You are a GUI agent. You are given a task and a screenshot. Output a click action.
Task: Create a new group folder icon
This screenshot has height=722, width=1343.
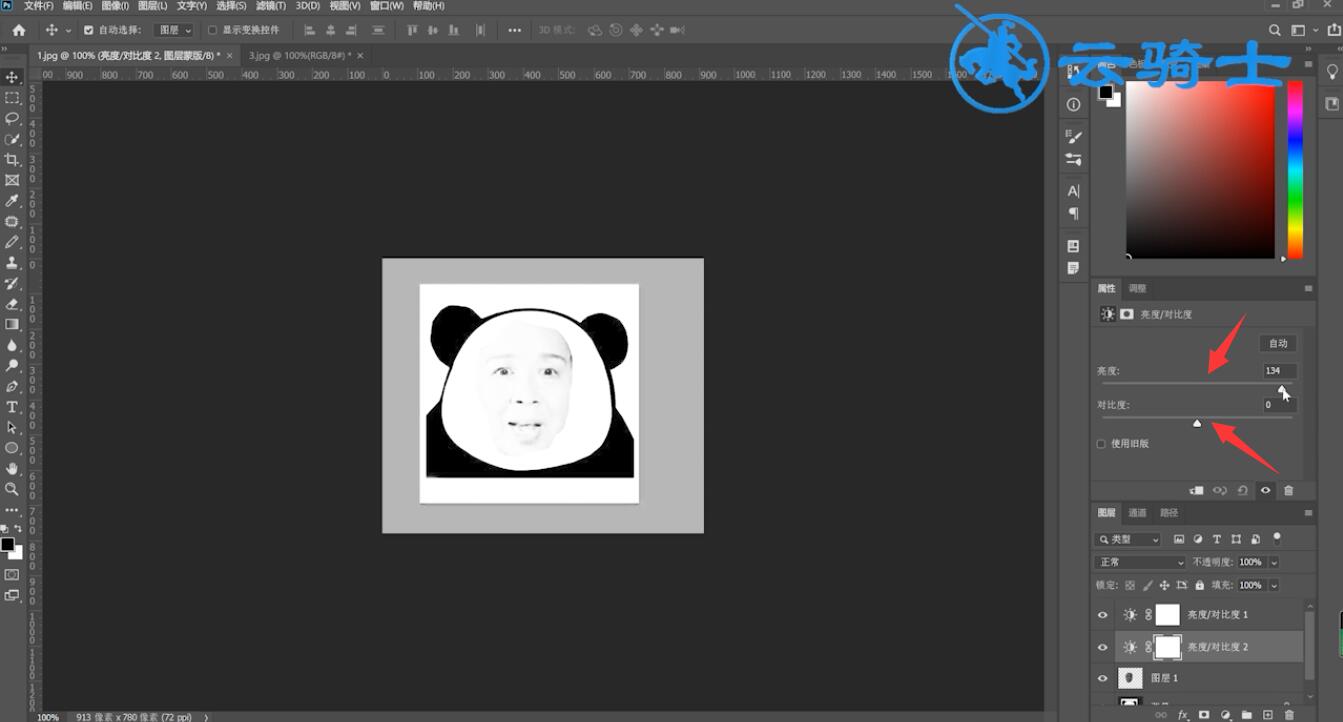[x=1247, y=715]
